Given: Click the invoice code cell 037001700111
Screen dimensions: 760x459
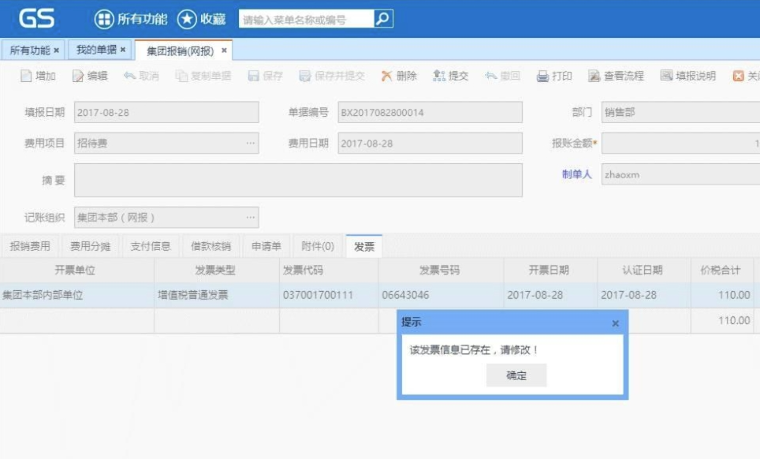Looking at the screenshot, I should coord(329,295).
